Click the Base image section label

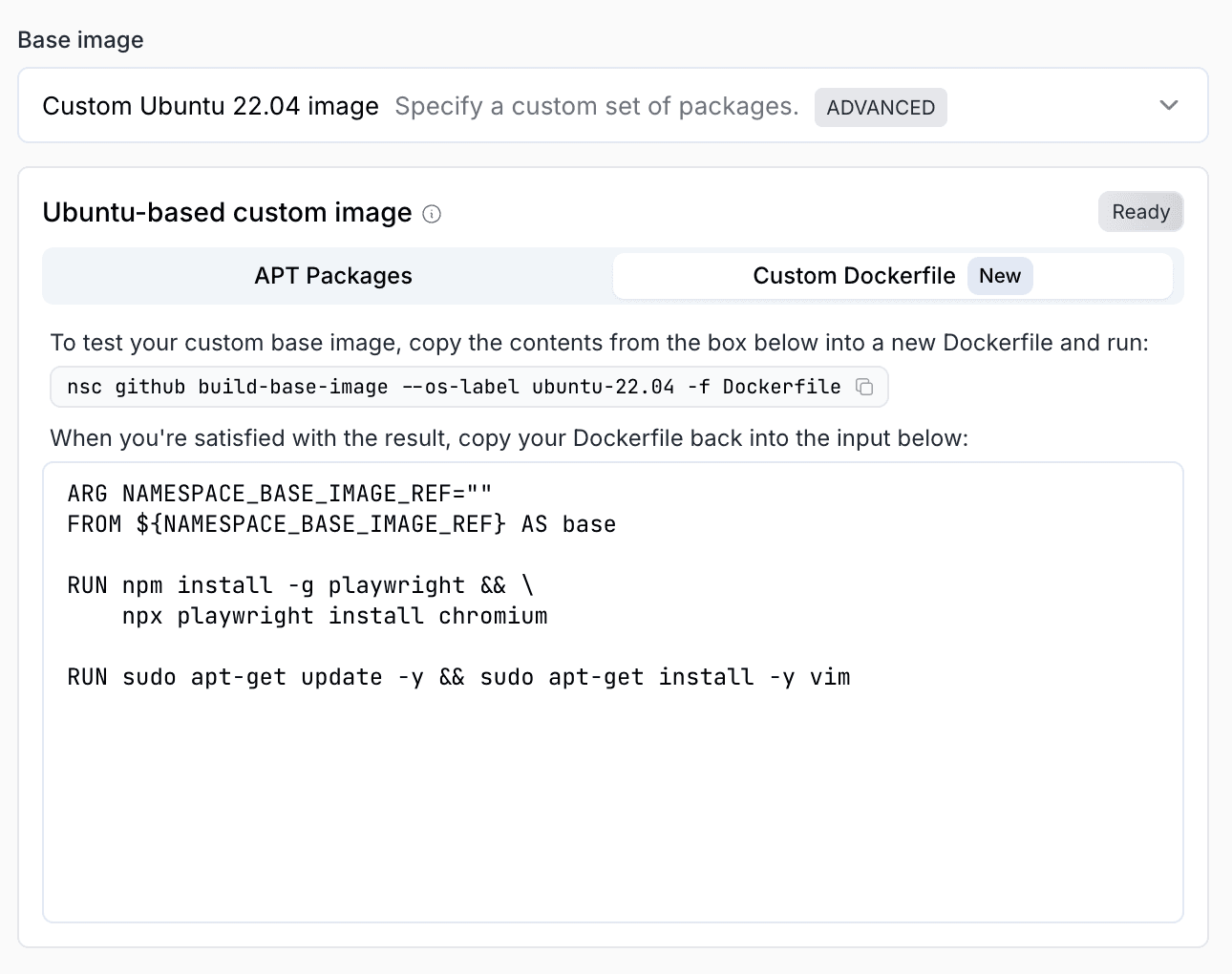click(x=80, y=39)
